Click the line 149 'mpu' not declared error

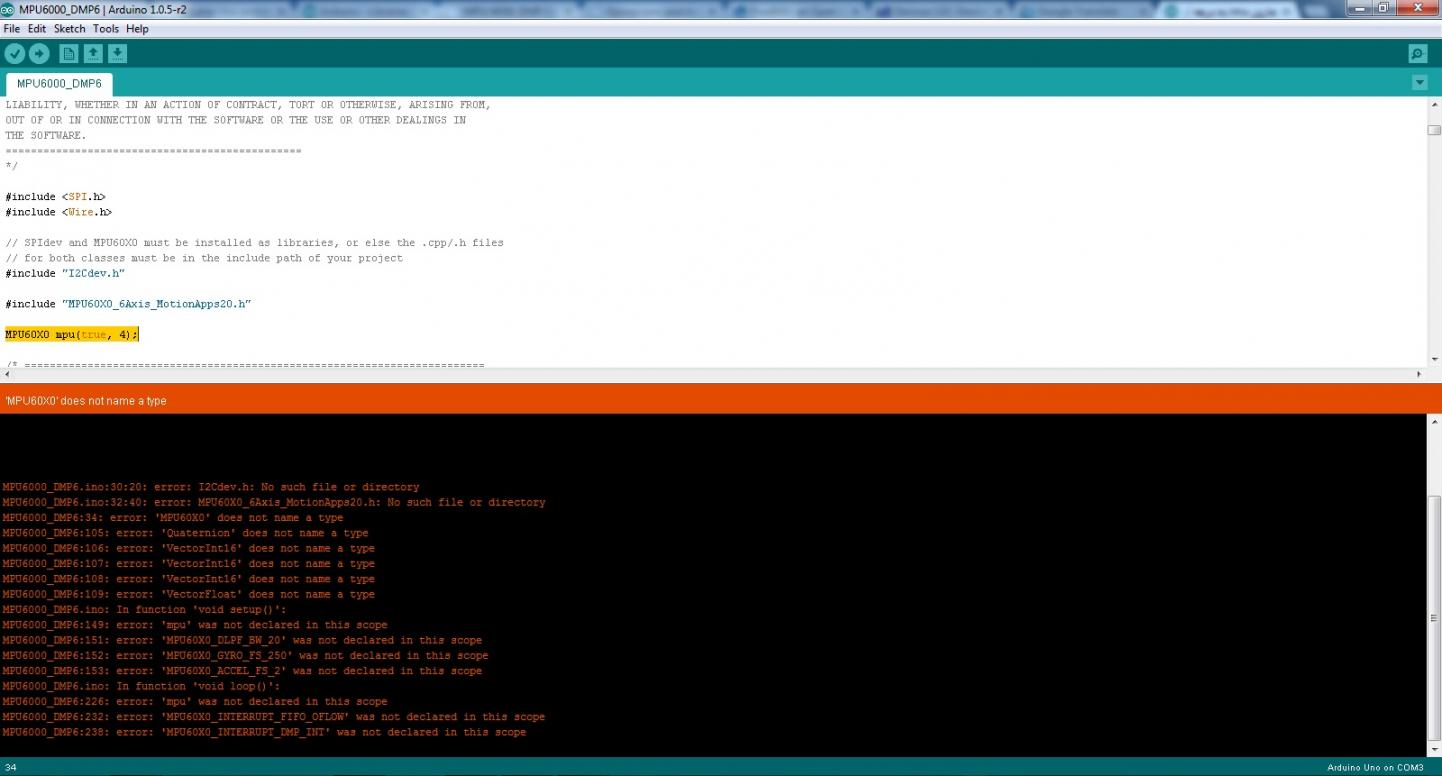pyautogui.click(x=195, y=625)
